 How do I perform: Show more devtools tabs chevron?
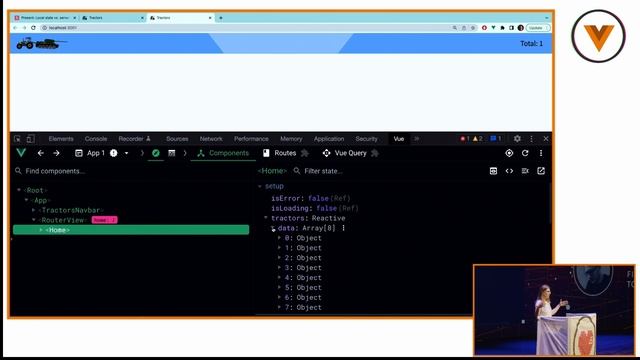(x=416, y=139)
